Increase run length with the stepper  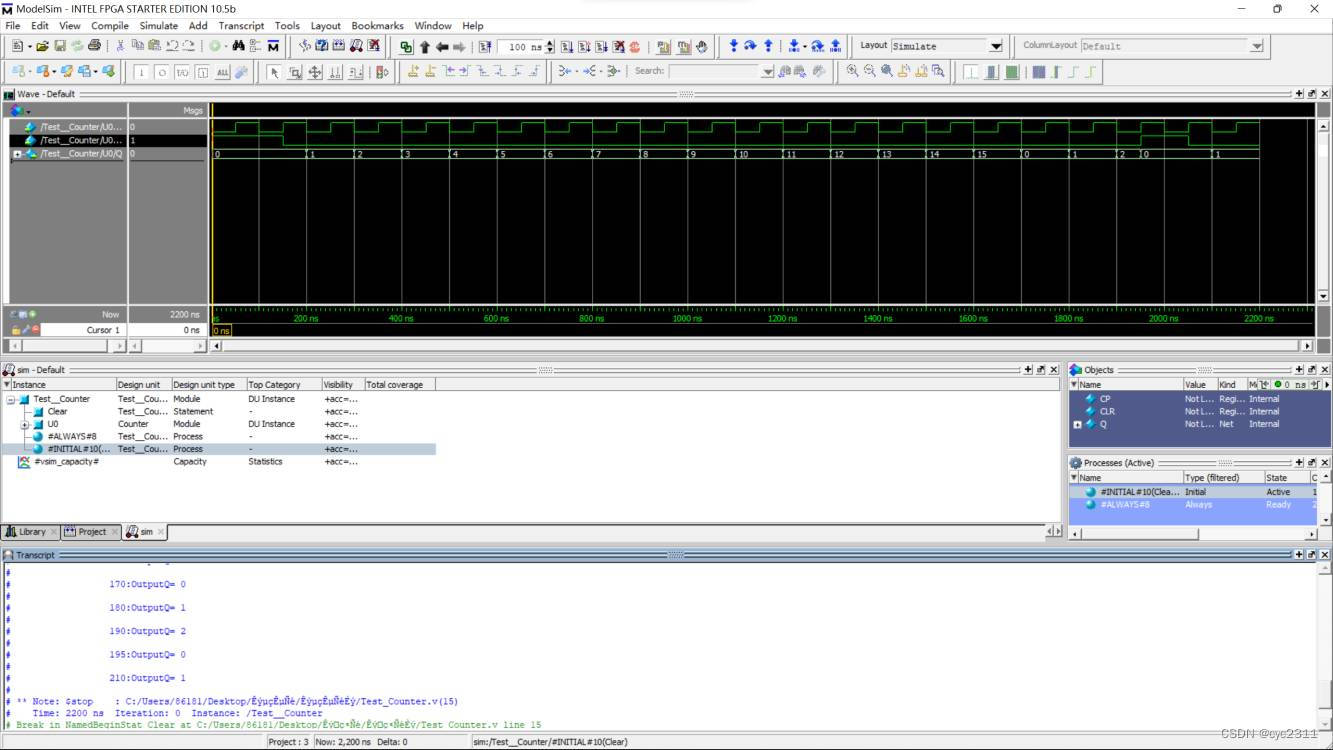(549, 42)
